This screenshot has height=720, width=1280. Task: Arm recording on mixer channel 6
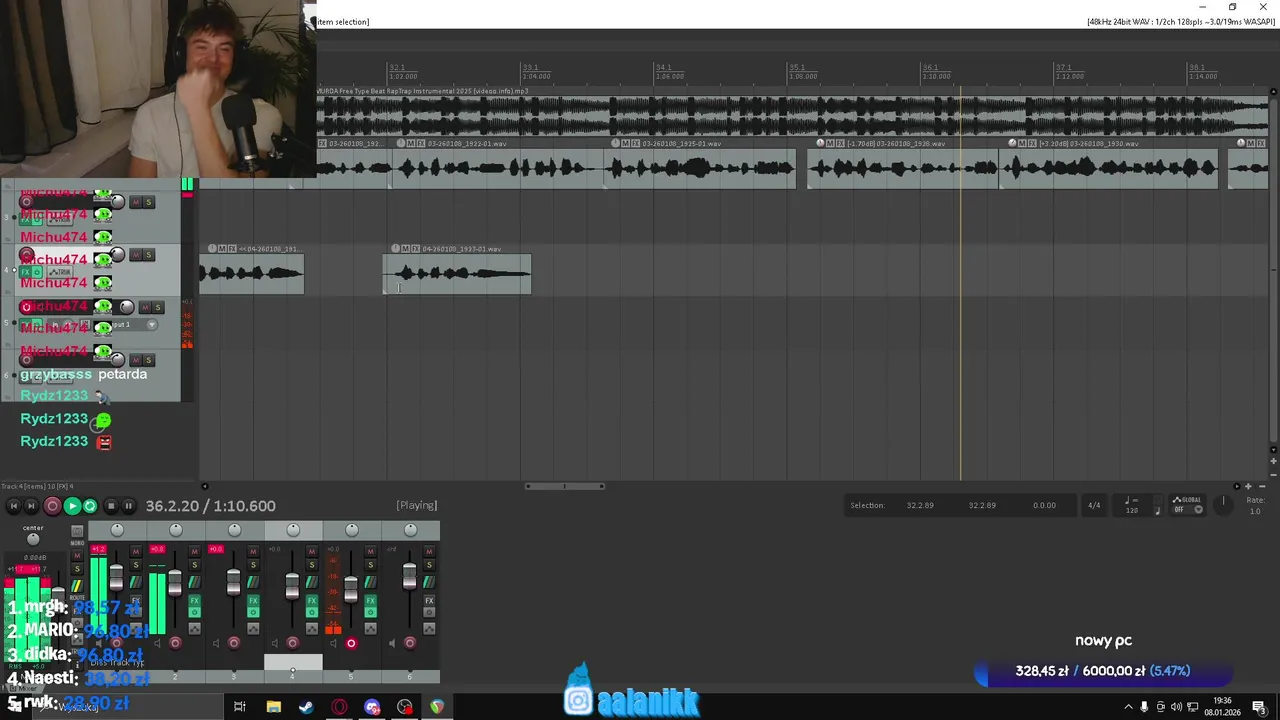410,643
